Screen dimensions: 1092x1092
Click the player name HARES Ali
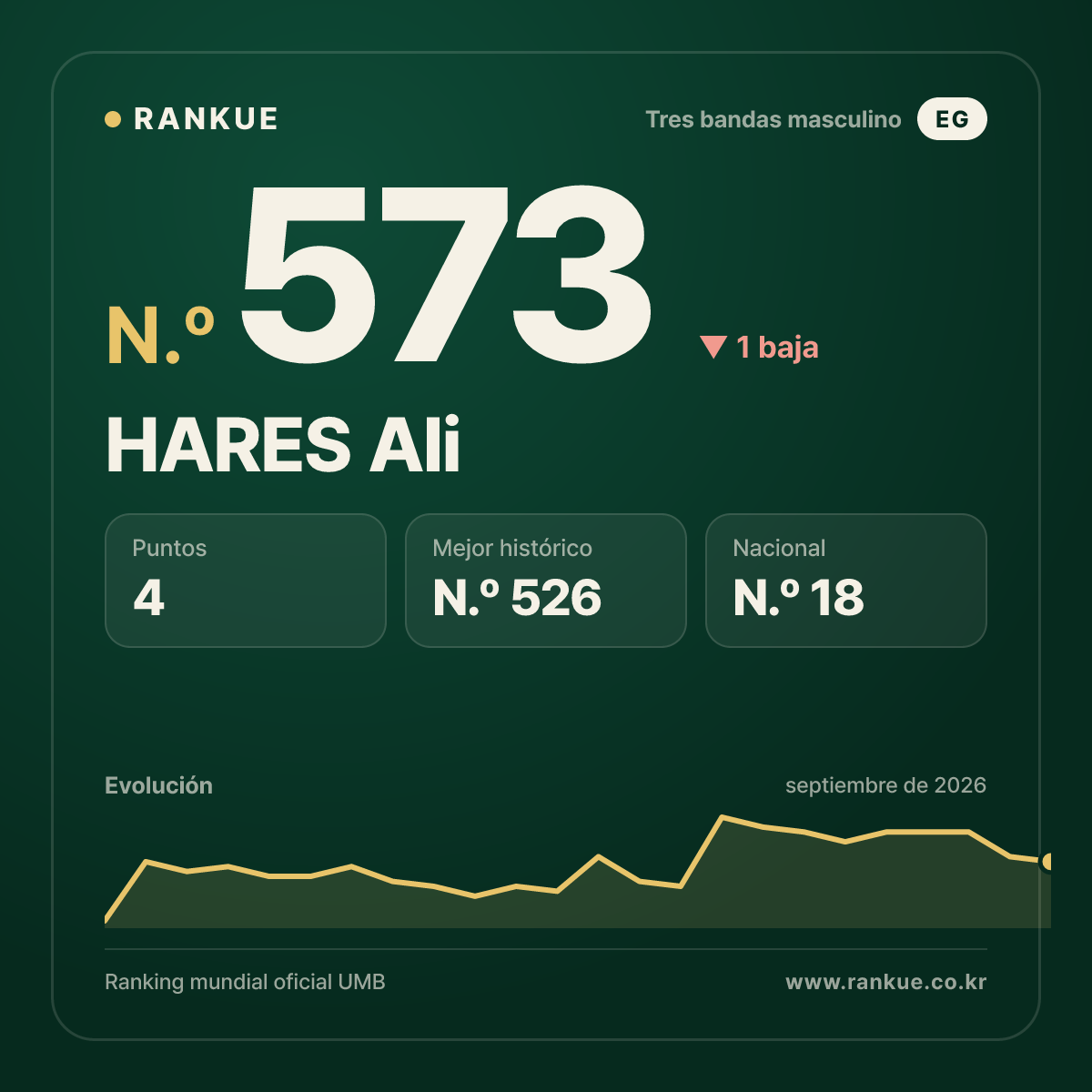[x=283, y=445]
